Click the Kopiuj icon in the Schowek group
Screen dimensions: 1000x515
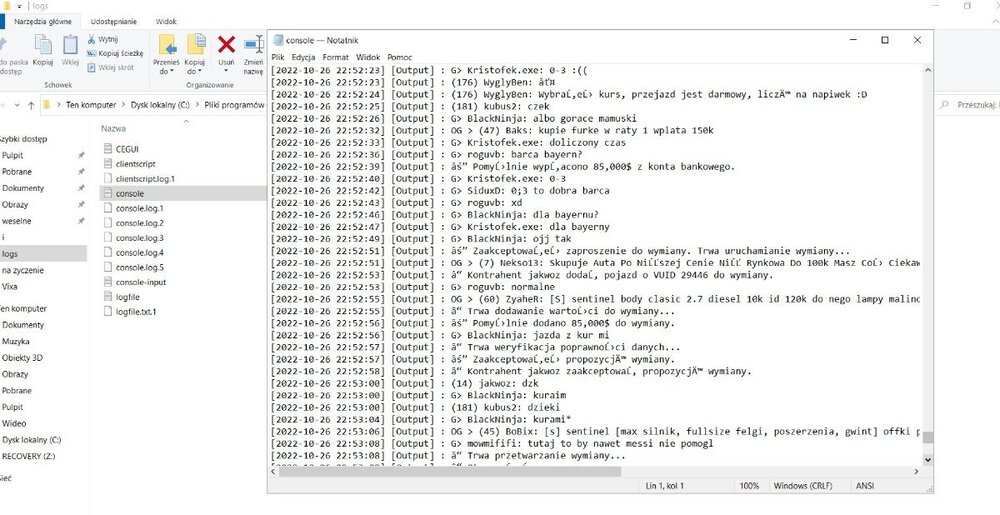pos(43,45)
